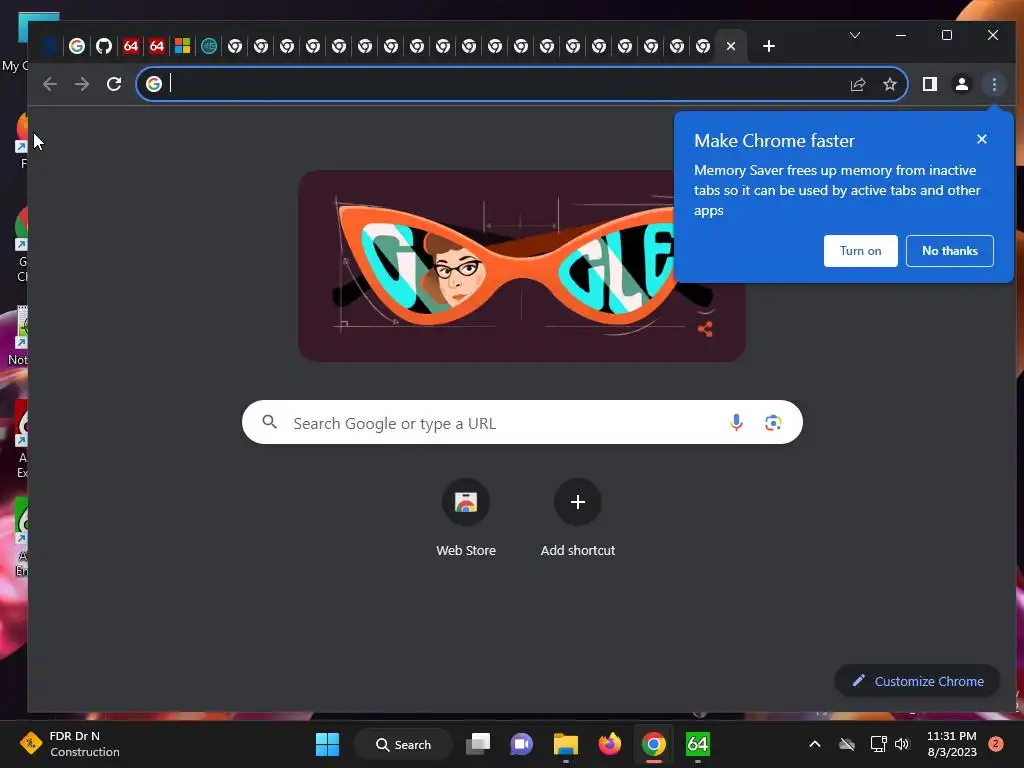Image resolution: width=1024 pixels, height=768 pixels.
Task: Open Task View from the taskbar
Action: pyautogui.click(x=478, y=744)
